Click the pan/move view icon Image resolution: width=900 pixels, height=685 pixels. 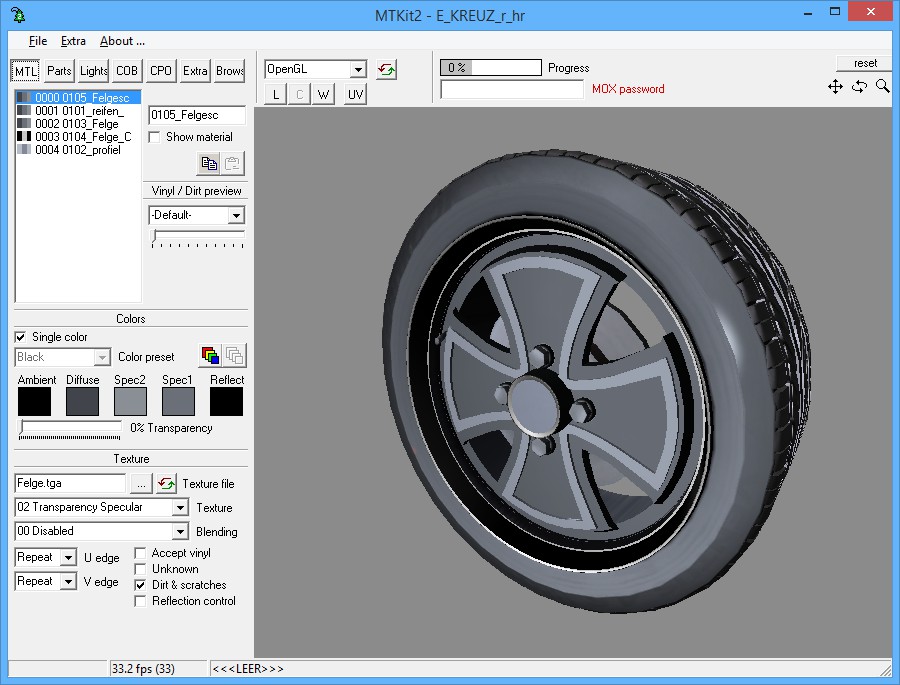pyautogui.click(x=835, y=87)
